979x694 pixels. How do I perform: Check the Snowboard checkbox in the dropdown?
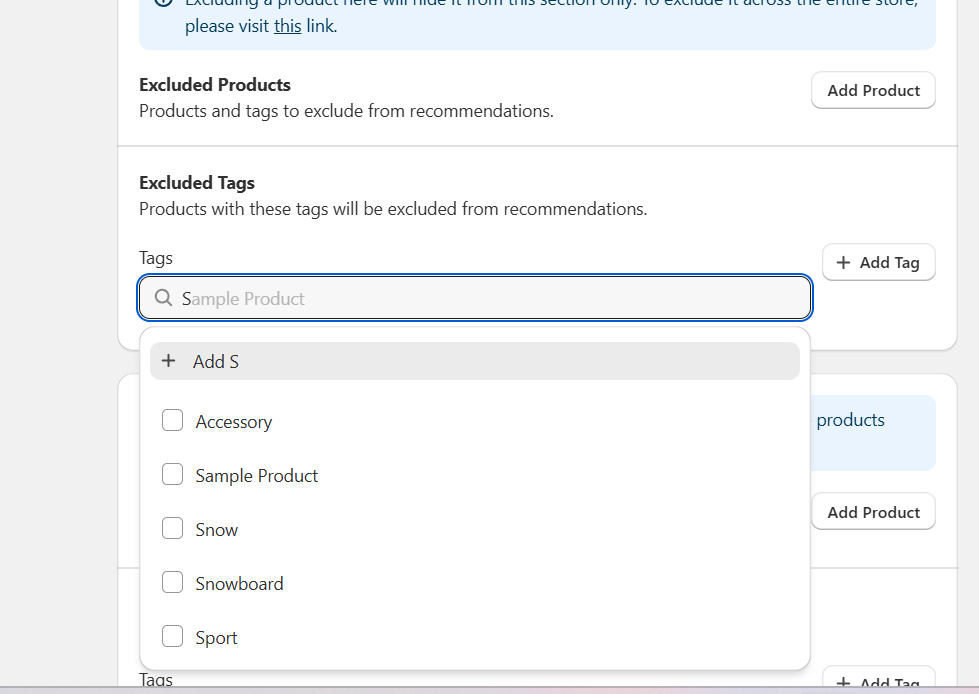[172, 582]
